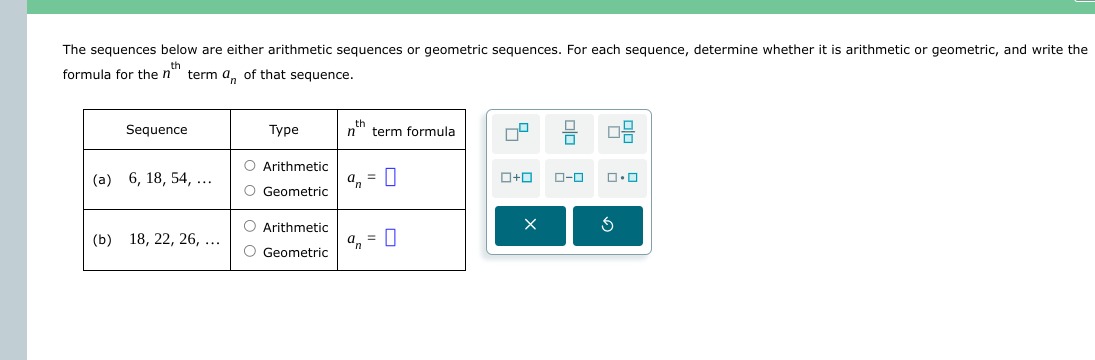This screenshot has height=360, width=1095.
Task: Insert the multiplication dot template
Action: tap(622, 178)
